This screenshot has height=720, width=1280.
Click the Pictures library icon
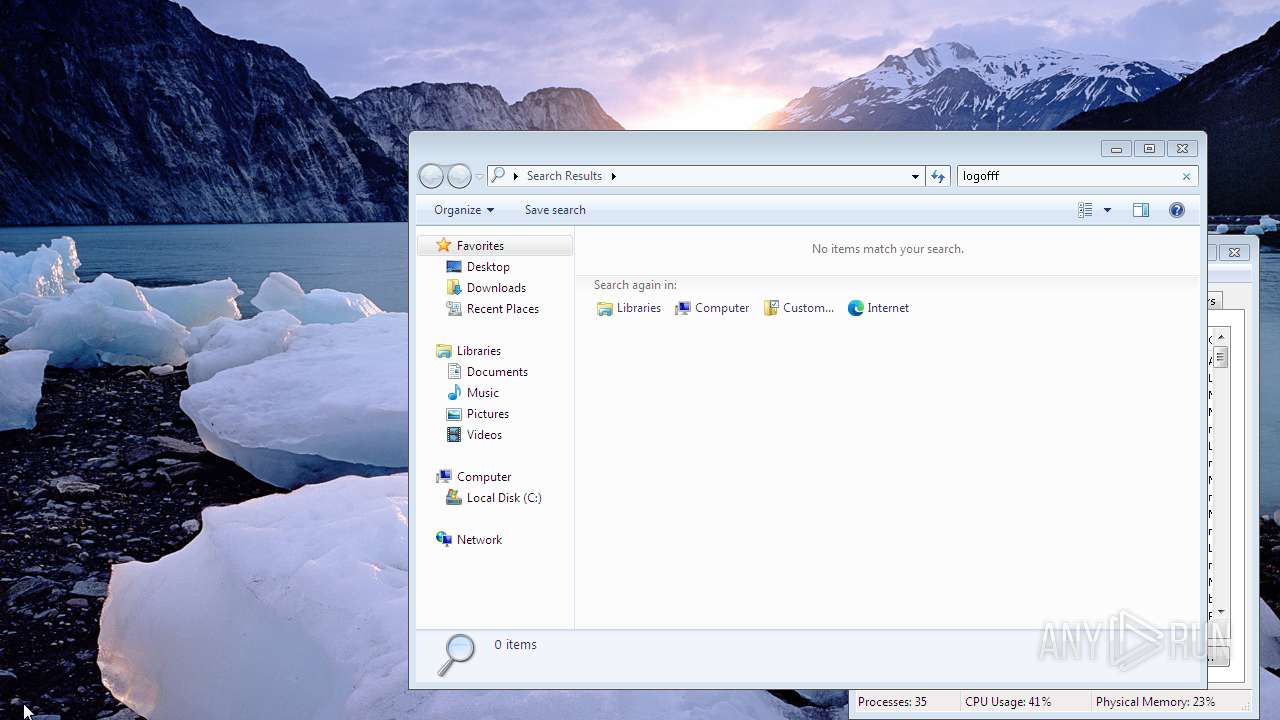pos(454,414)
